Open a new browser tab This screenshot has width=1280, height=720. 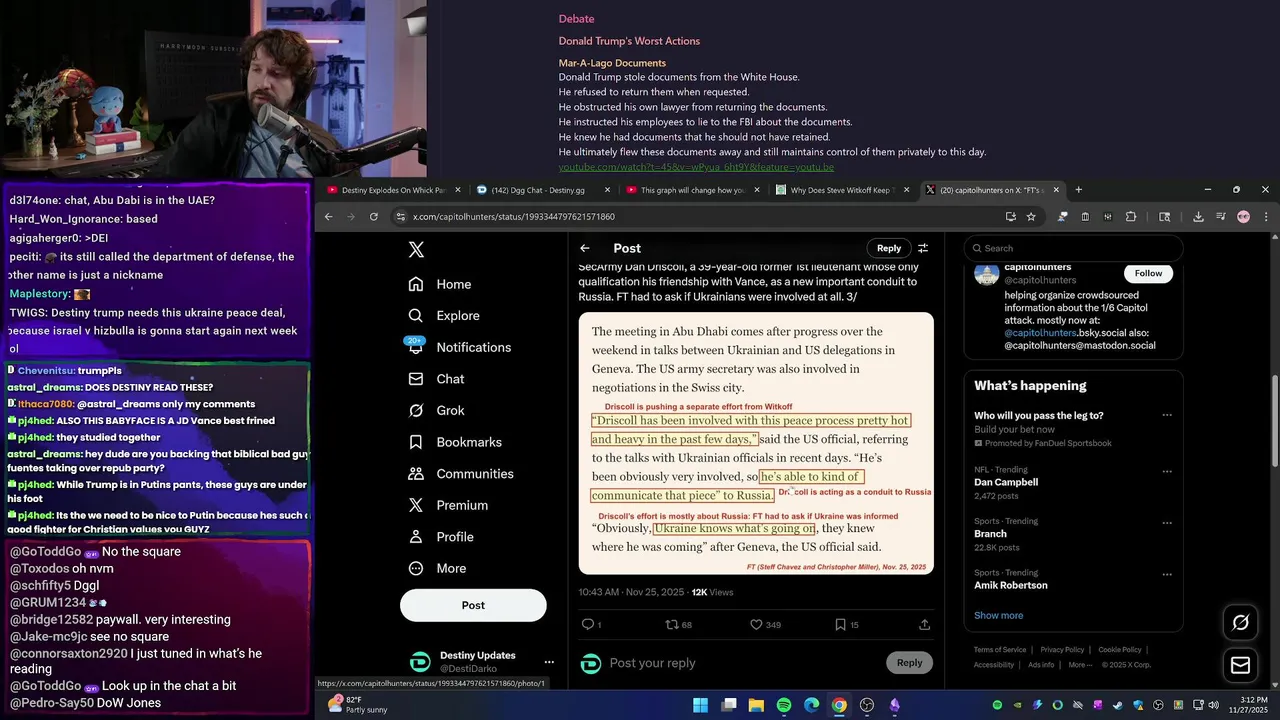click(1078, 190)
